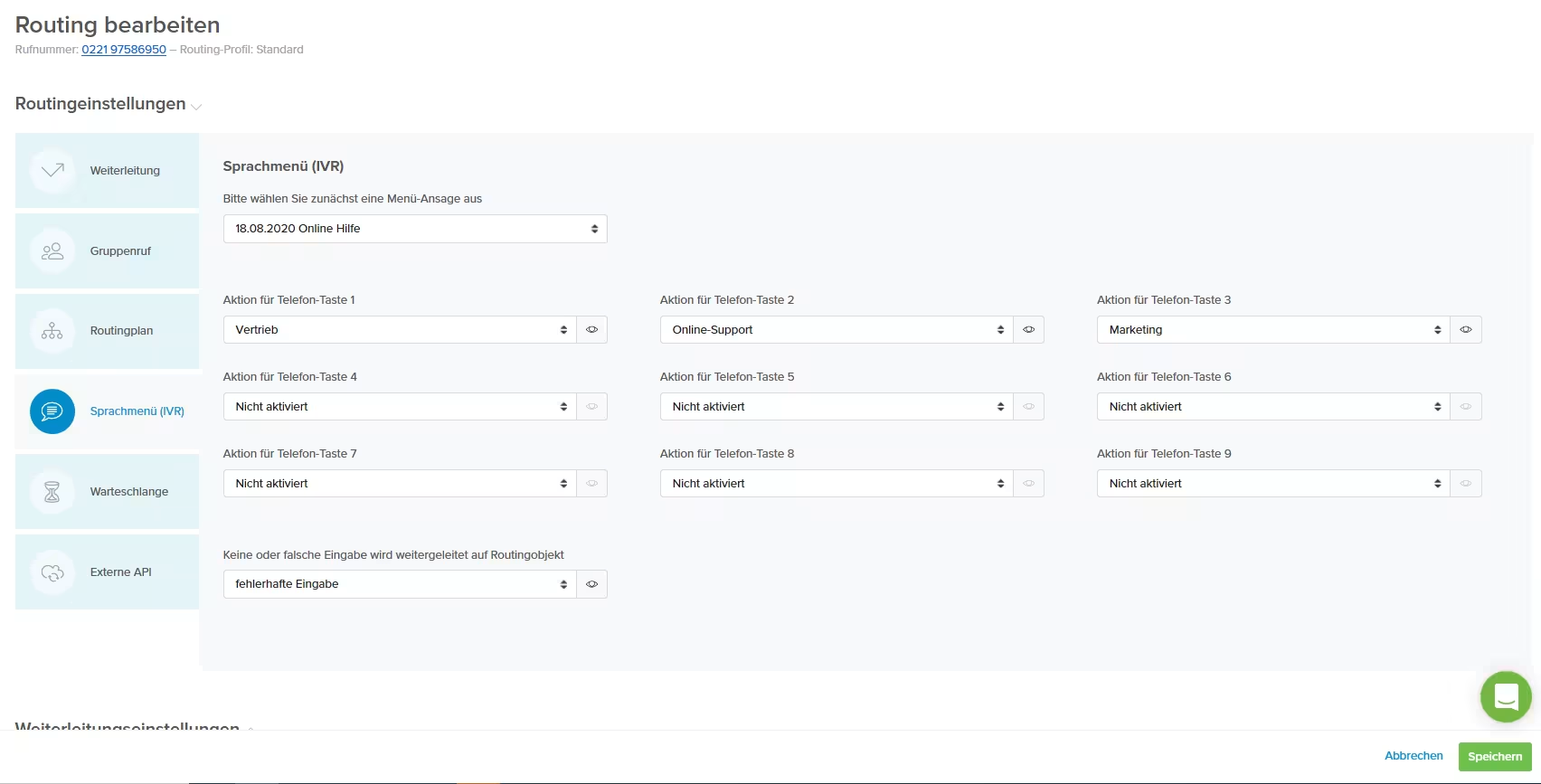
Task: Select the Gruppenruf people icon
Action: [52, 250]
